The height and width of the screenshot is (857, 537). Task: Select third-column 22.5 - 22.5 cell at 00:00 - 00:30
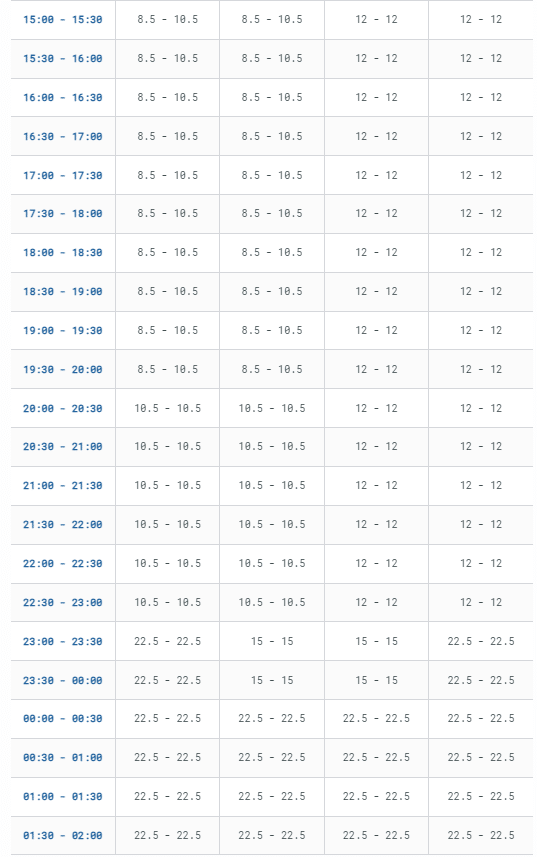tap(376, 718)
